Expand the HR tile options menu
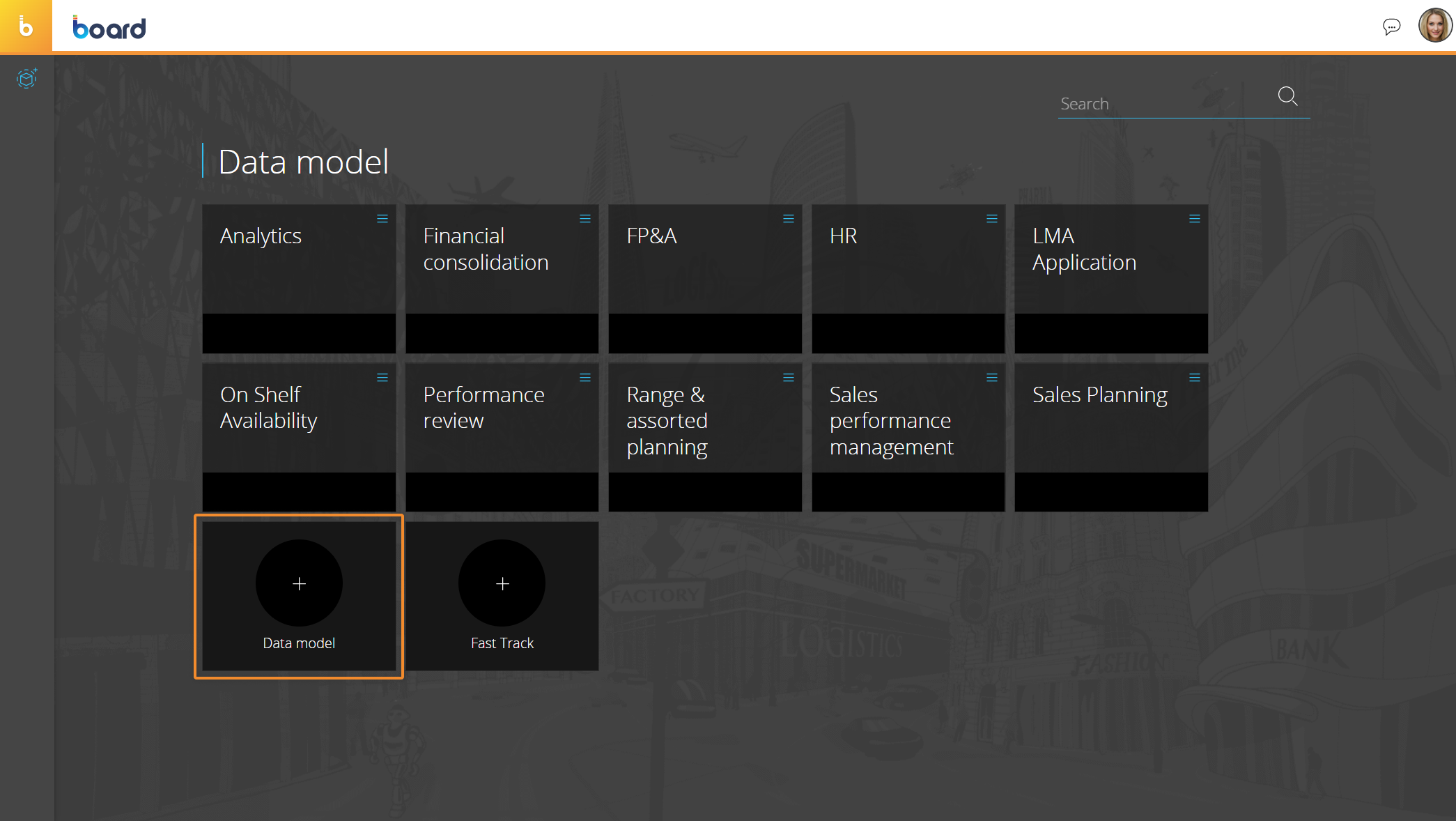Screen dimensions: 1456x821 tap(992, 219)
